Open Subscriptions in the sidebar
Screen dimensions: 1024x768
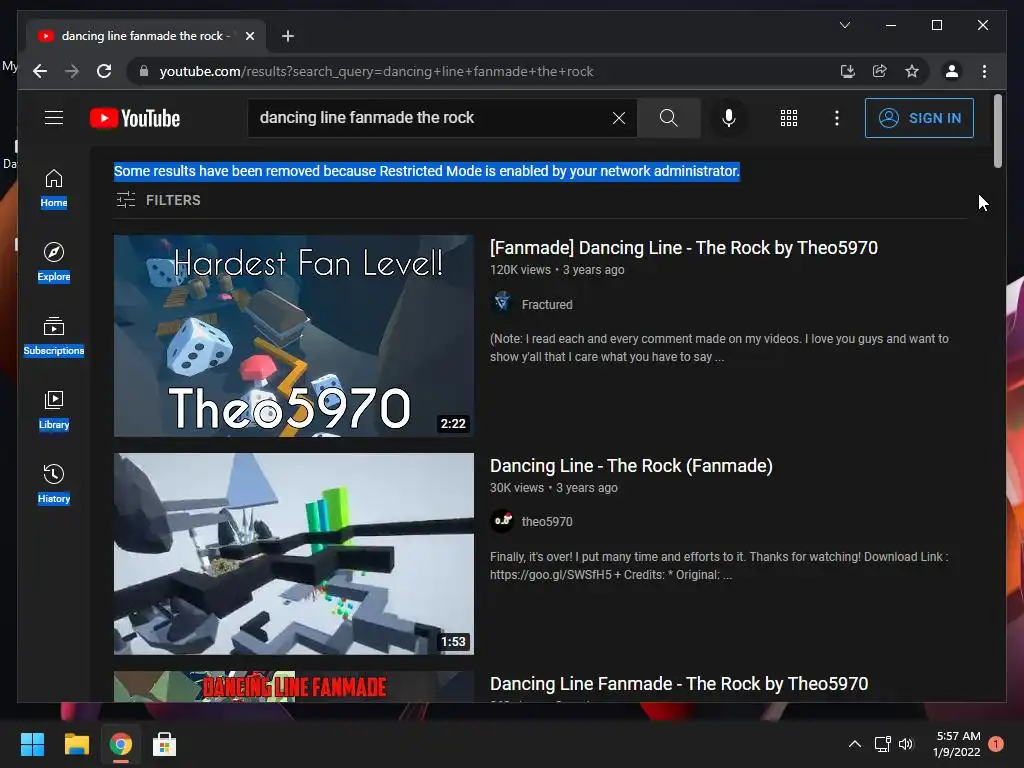(x=54, y=336)
